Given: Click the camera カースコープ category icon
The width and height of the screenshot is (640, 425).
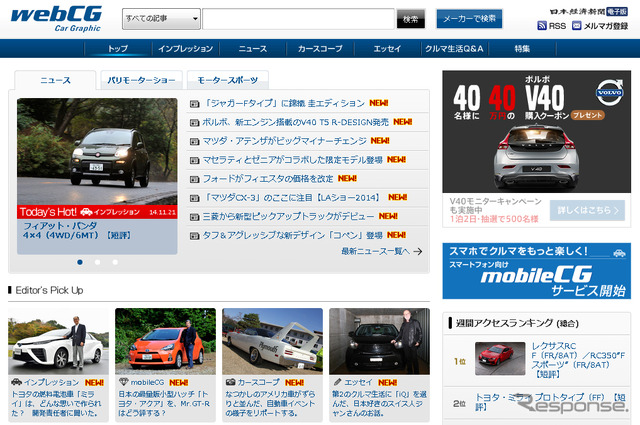Looking at the screenshot, I should point(231,382).
